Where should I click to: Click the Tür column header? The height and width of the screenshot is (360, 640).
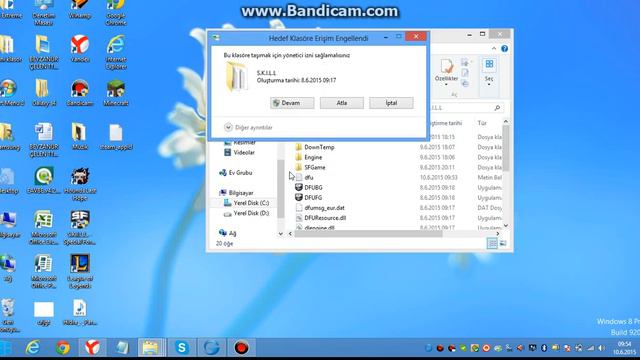pos(482,123)
